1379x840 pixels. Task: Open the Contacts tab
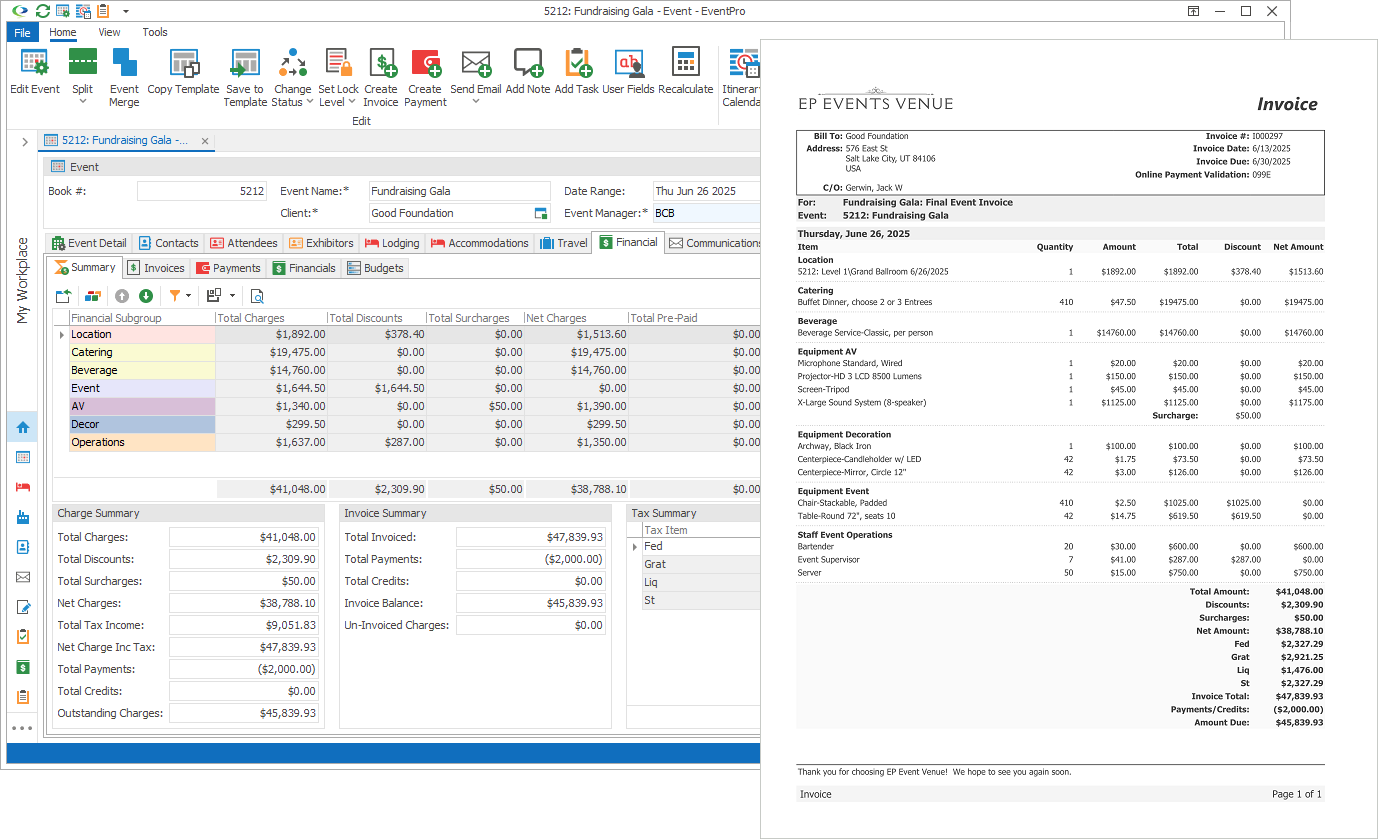[168, 243]
